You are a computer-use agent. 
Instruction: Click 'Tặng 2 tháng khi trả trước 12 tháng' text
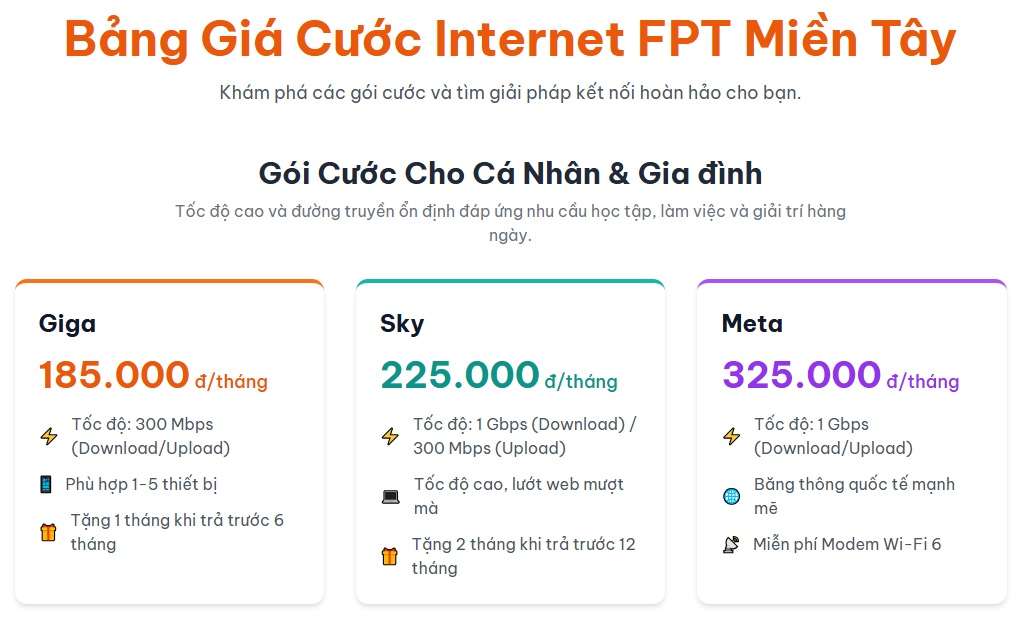tap(524, 556)
